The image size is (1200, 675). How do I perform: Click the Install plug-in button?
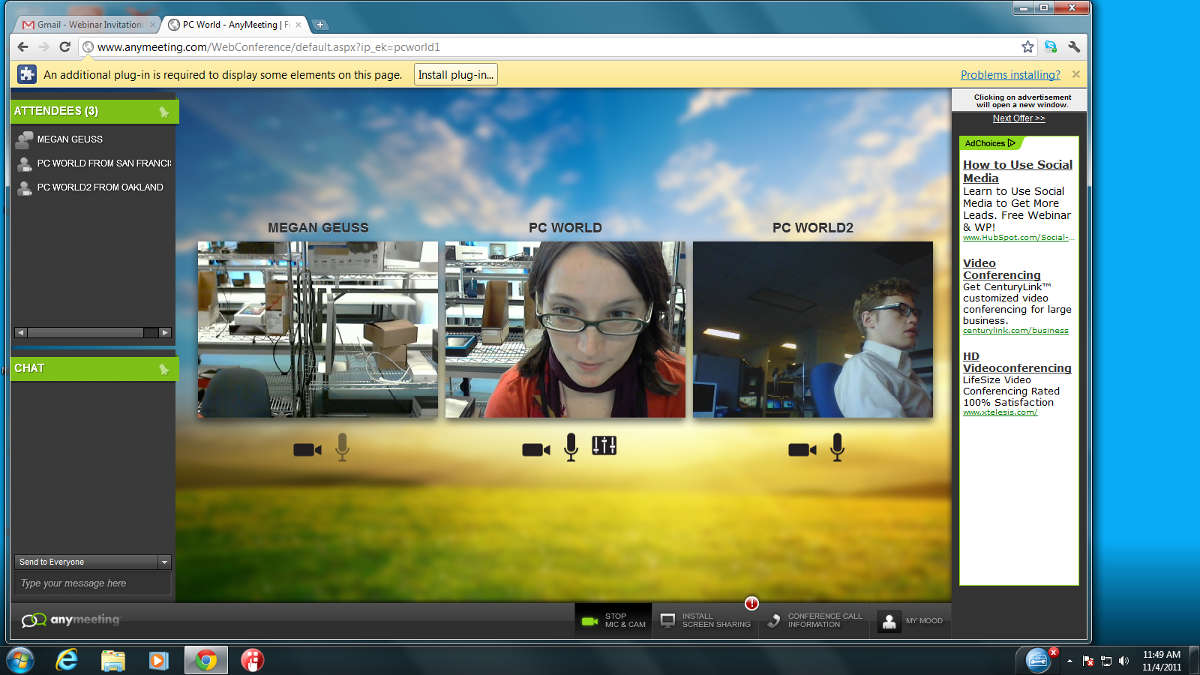click(456, 75)
